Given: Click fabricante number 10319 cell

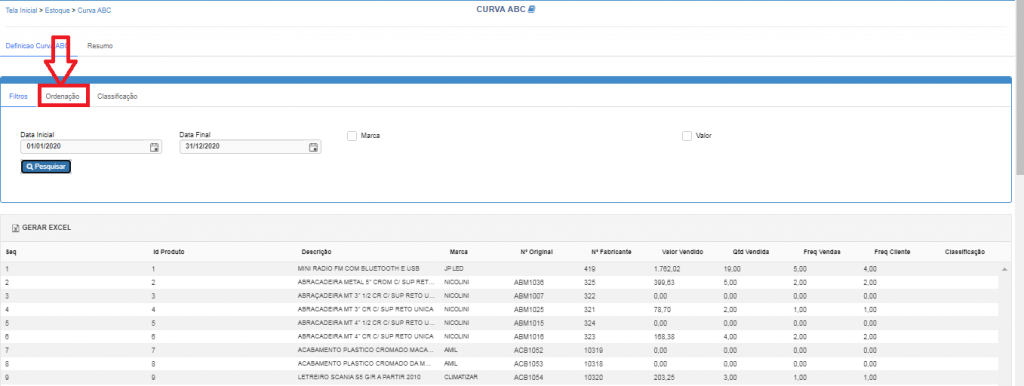Looking at the screenshot, I should (x=593, y=350).
